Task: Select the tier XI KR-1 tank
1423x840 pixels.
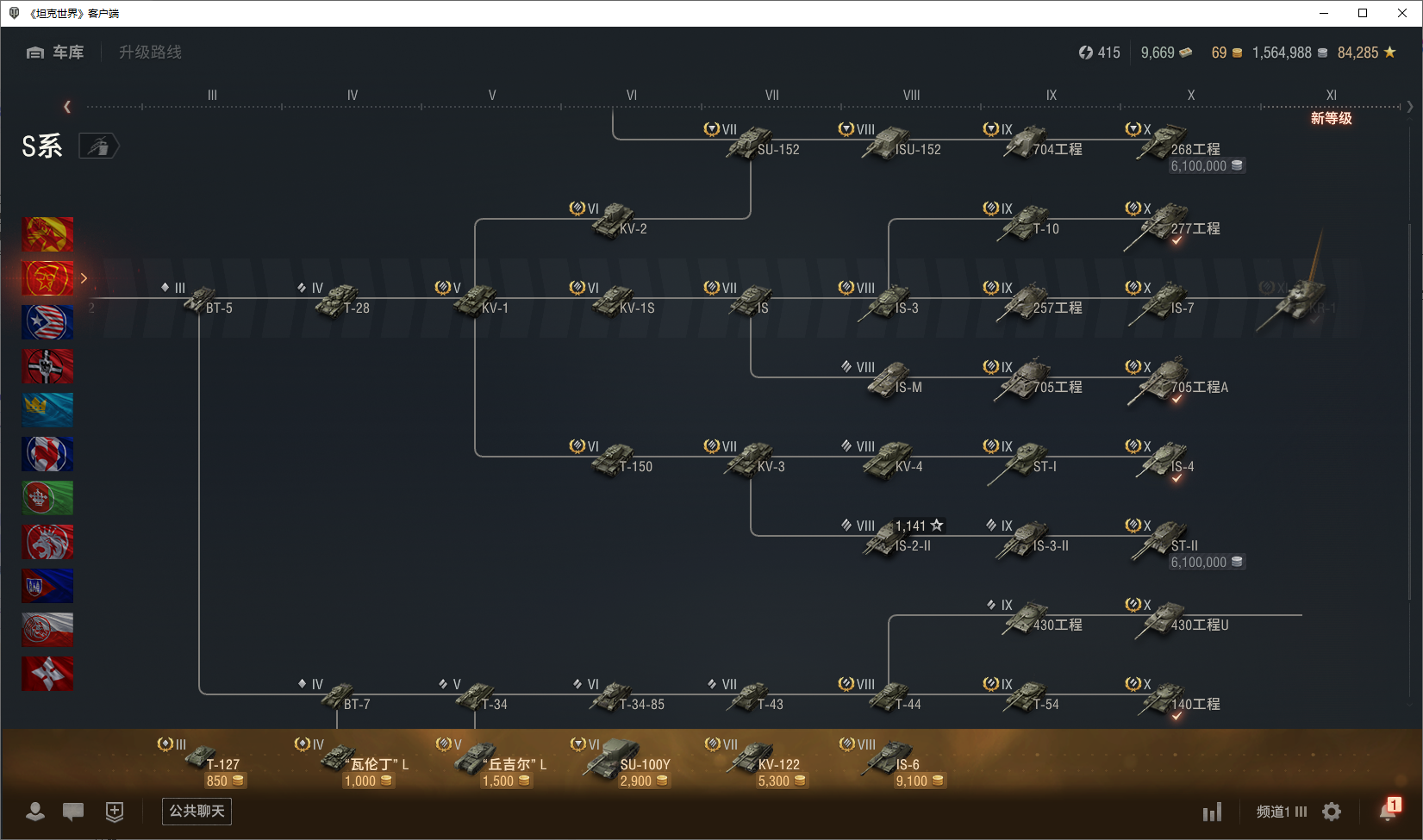Action: (x=1297, y=297)
